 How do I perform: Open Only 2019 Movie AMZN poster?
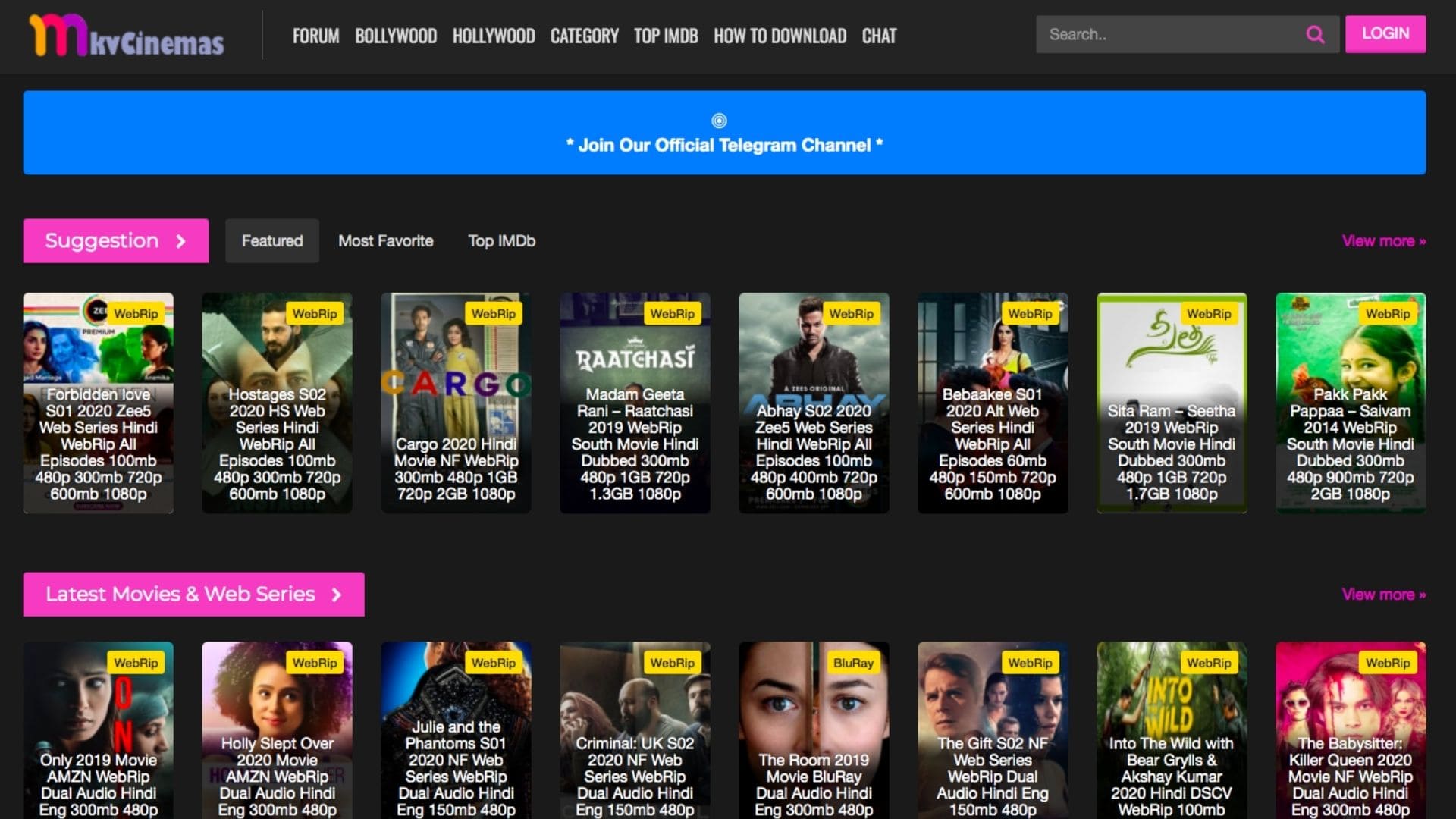coord(99,730)
